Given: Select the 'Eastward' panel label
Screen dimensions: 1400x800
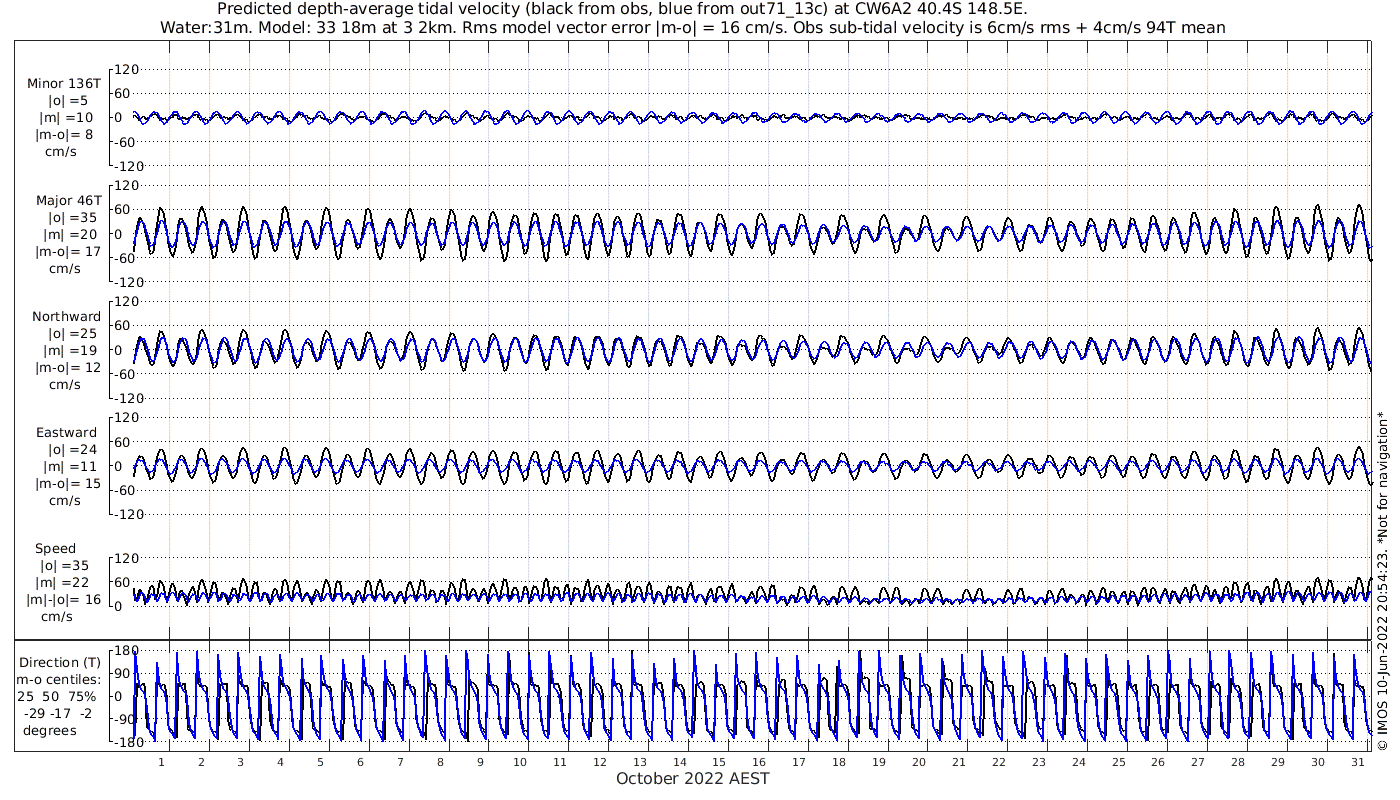Looking at the screenshot, I should [67, 434].
